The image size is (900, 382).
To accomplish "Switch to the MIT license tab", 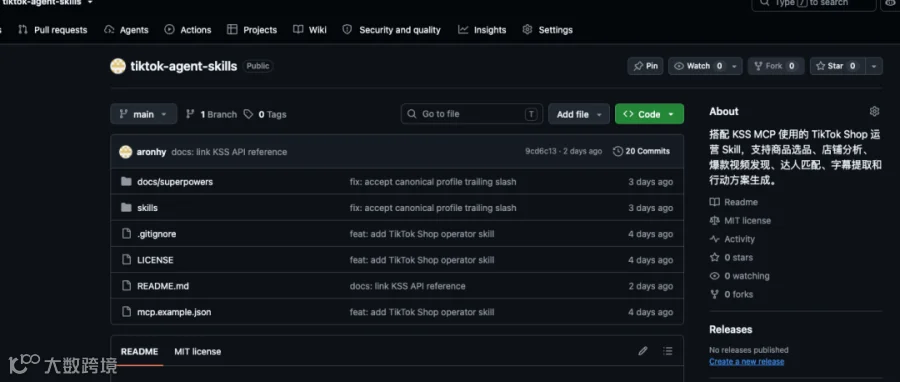I will pos(197,352).
